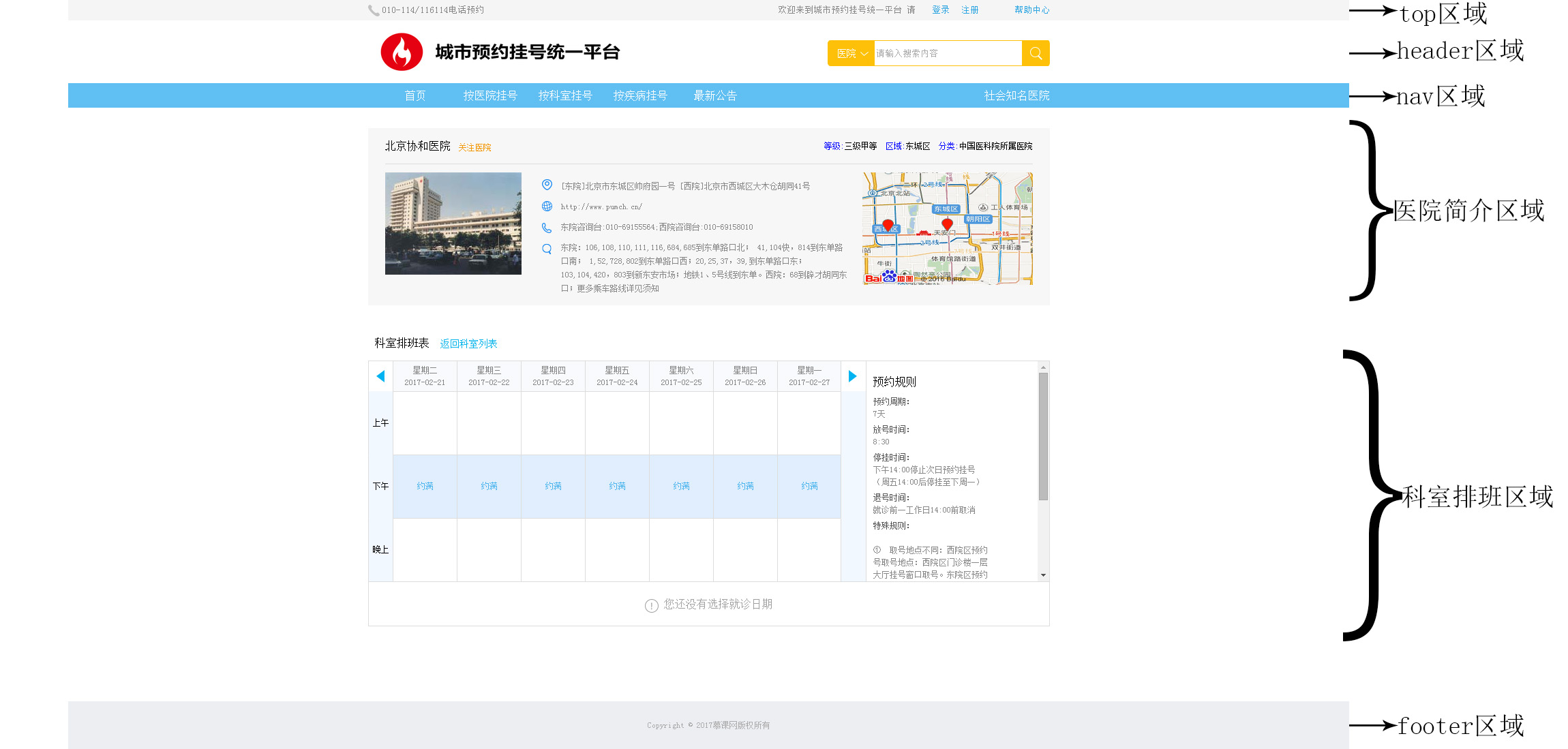The height and width of the screenshot is (749, 1568).
Task: Click the 下午 row label
Action: coord(380,486)
